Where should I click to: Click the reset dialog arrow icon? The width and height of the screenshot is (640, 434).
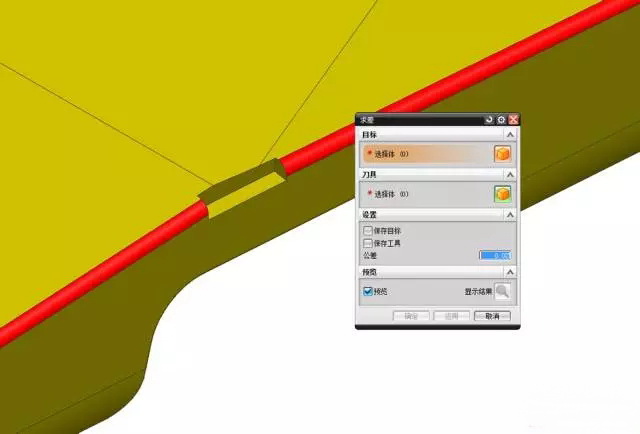tap(489, 120)
